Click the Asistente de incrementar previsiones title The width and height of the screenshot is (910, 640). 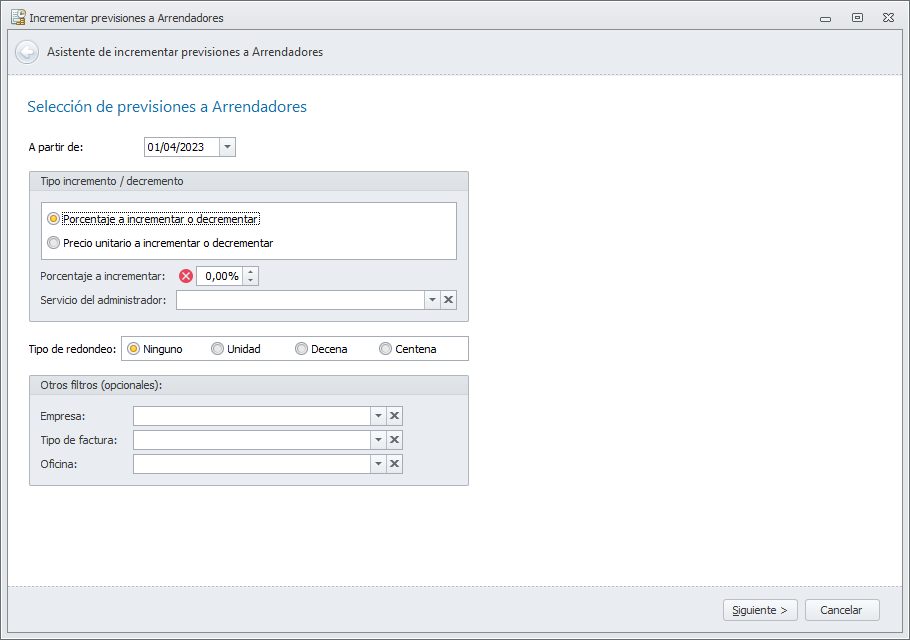click(185, 52)
